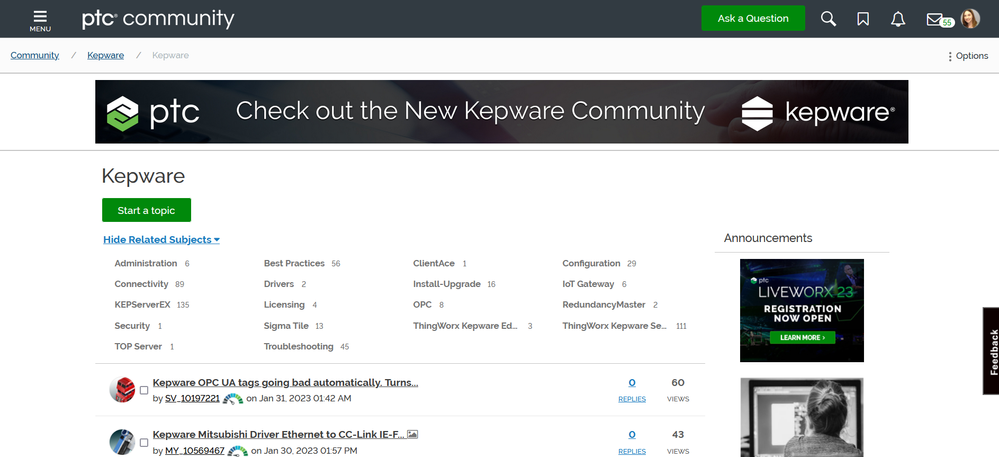Screen dimensions: 999x457
Task: Open the TOP Server subject
Action: (x=138, y=347)
